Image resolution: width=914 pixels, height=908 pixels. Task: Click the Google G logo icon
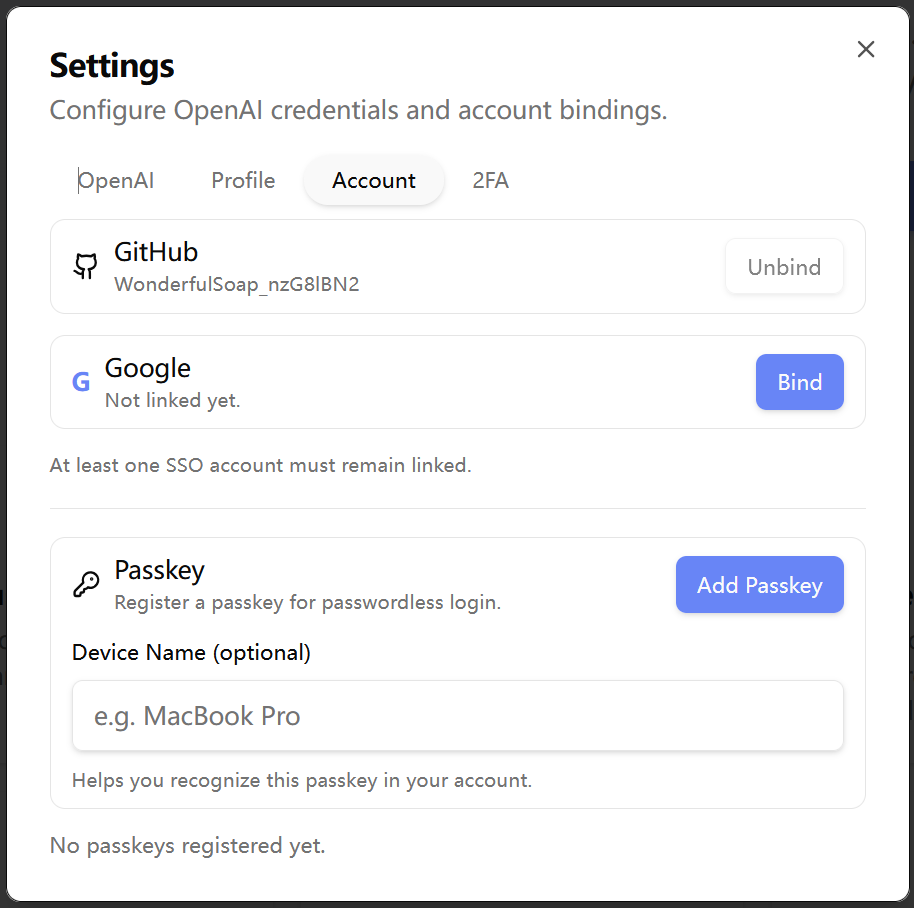[x=81, y=382]
